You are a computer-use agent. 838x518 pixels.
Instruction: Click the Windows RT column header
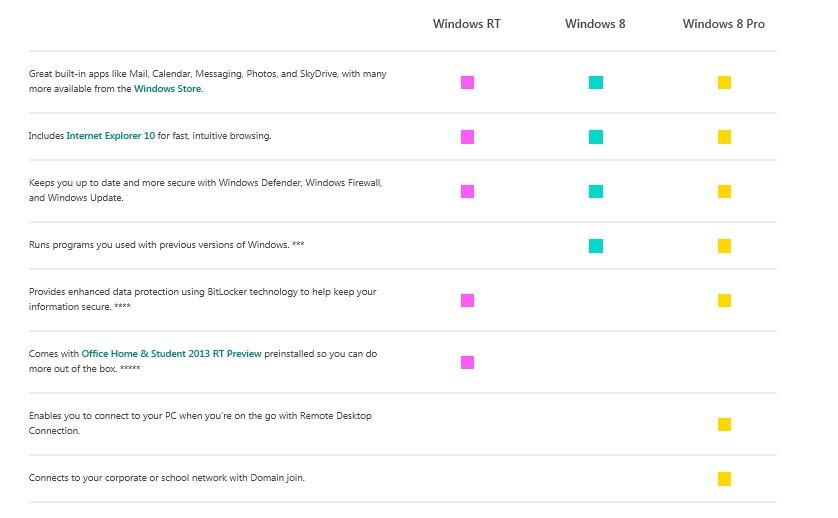[x=466, y=24]
